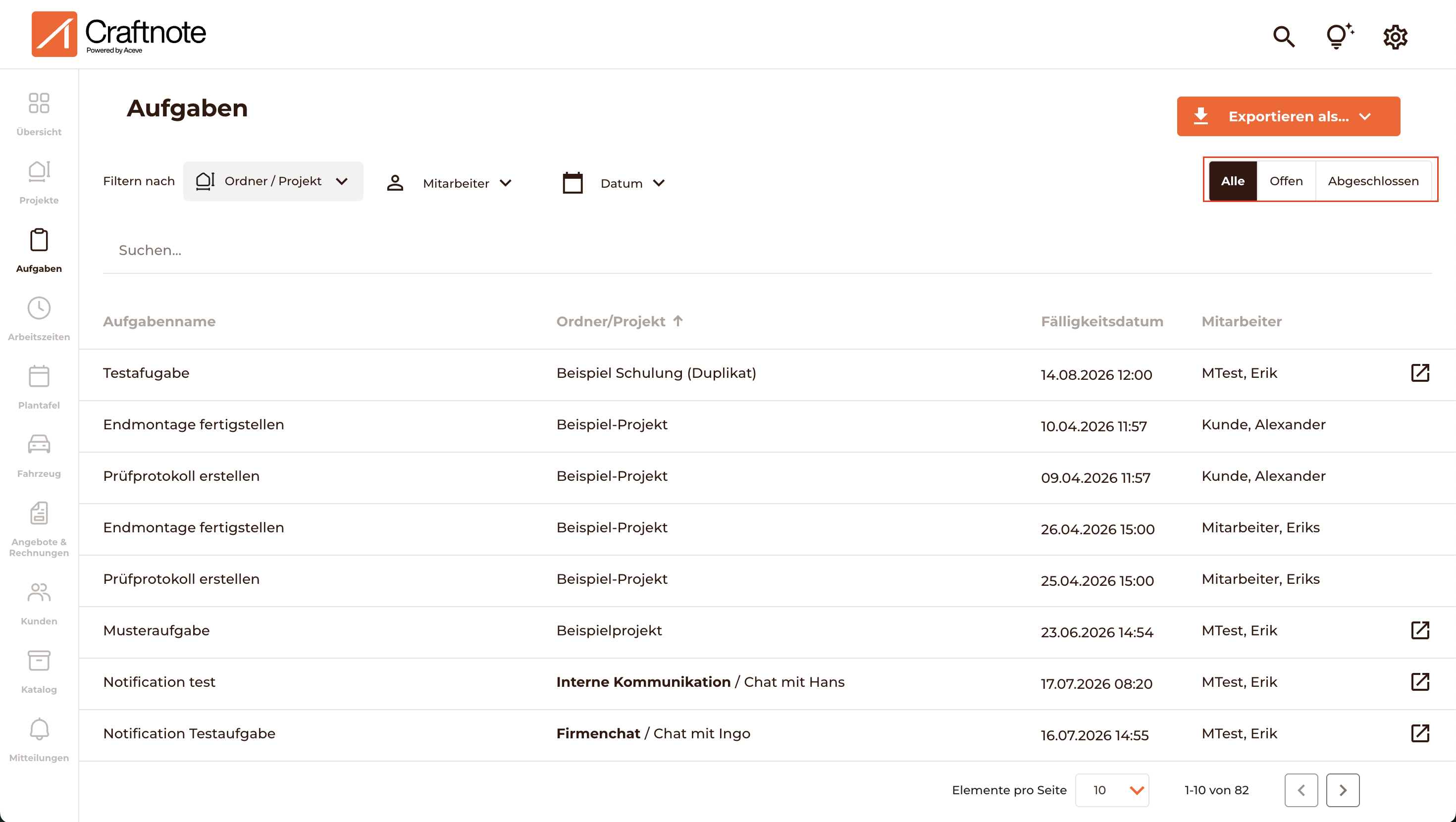Click the lightbulb tips icon
Viewport: 1456px width, 822px height.
tap(1339, 36)
